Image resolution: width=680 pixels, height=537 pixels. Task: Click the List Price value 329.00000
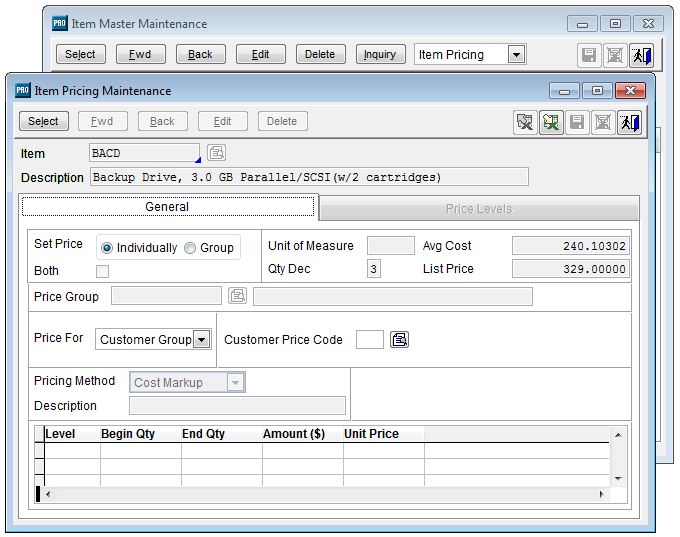(x=570, y=269)
